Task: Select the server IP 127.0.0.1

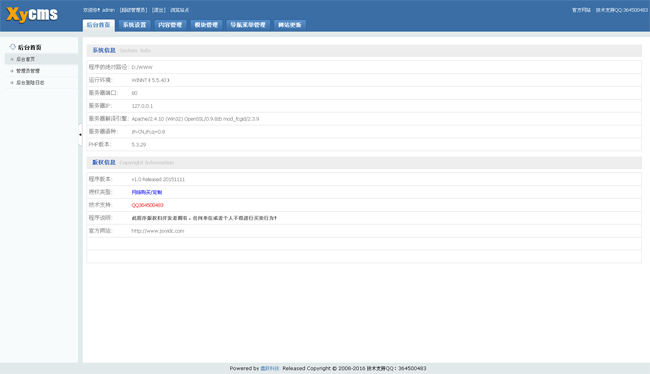Action: [142, 106]
